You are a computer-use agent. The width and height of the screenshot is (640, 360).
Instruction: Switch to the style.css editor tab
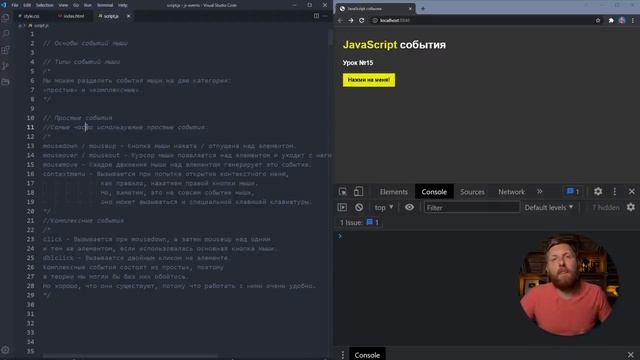[31, 16]
